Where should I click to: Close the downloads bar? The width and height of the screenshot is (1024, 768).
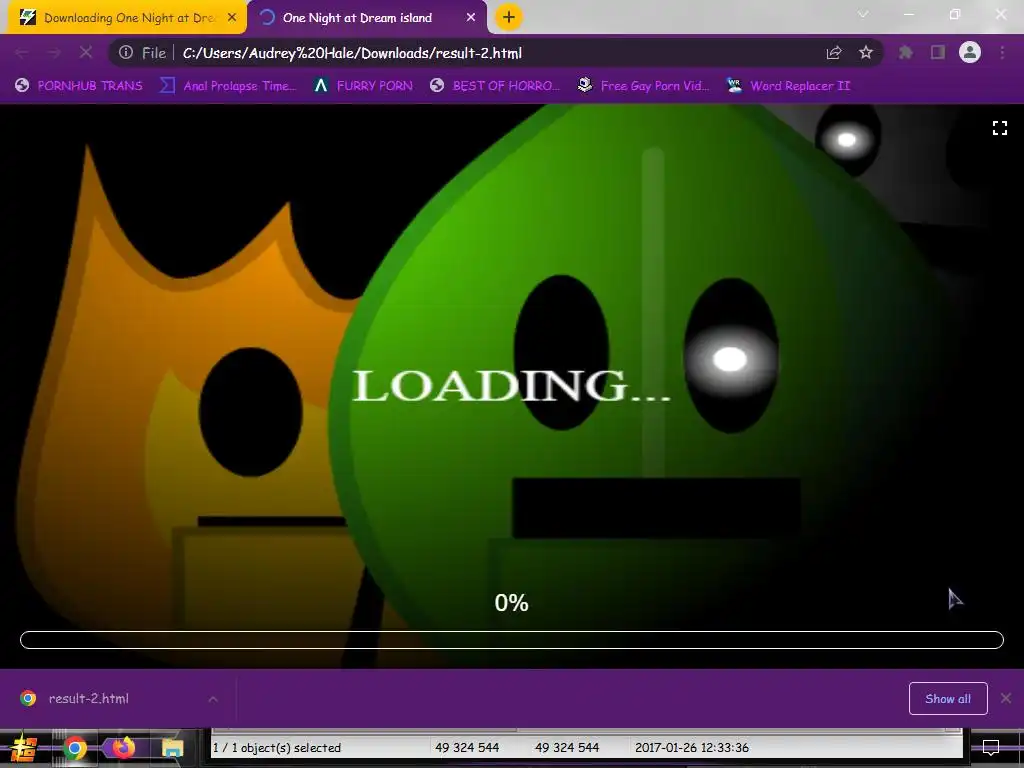[x=1006, y=699]
